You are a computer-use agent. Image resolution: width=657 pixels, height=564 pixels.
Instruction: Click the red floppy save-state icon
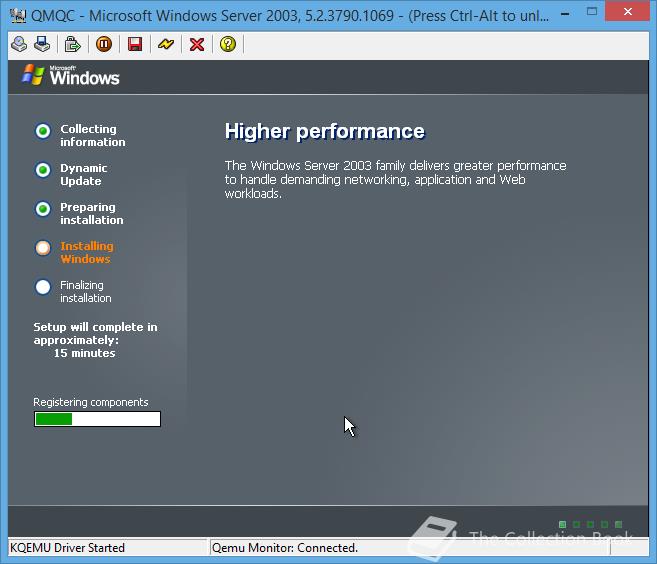click(x=135, y=44)
